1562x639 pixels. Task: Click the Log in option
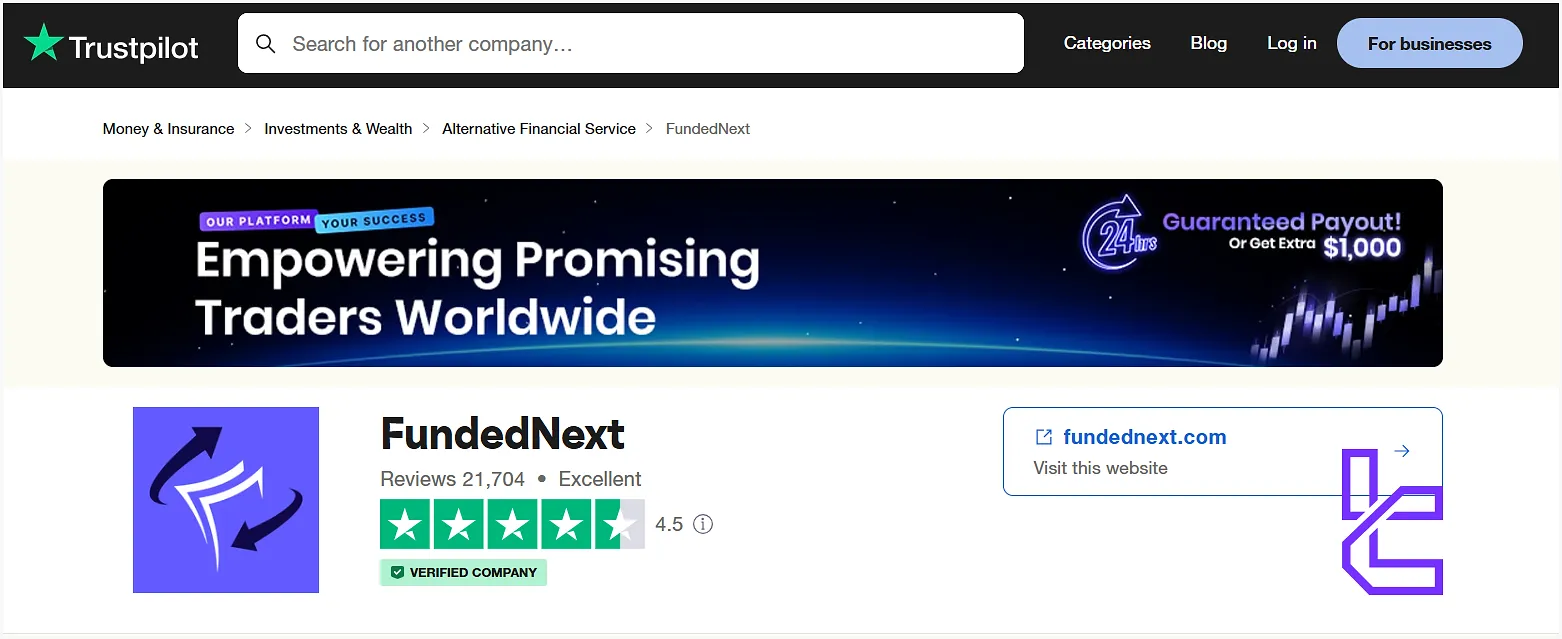pyautogui.click(x=1291, y=43)
